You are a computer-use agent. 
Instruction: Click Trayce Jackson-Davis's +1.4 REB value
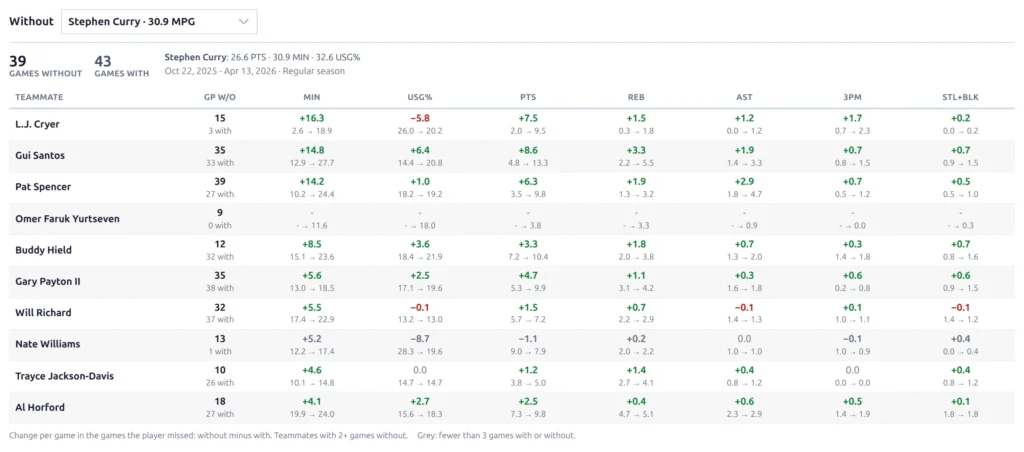pyautogui.click(x=636, y=370)
